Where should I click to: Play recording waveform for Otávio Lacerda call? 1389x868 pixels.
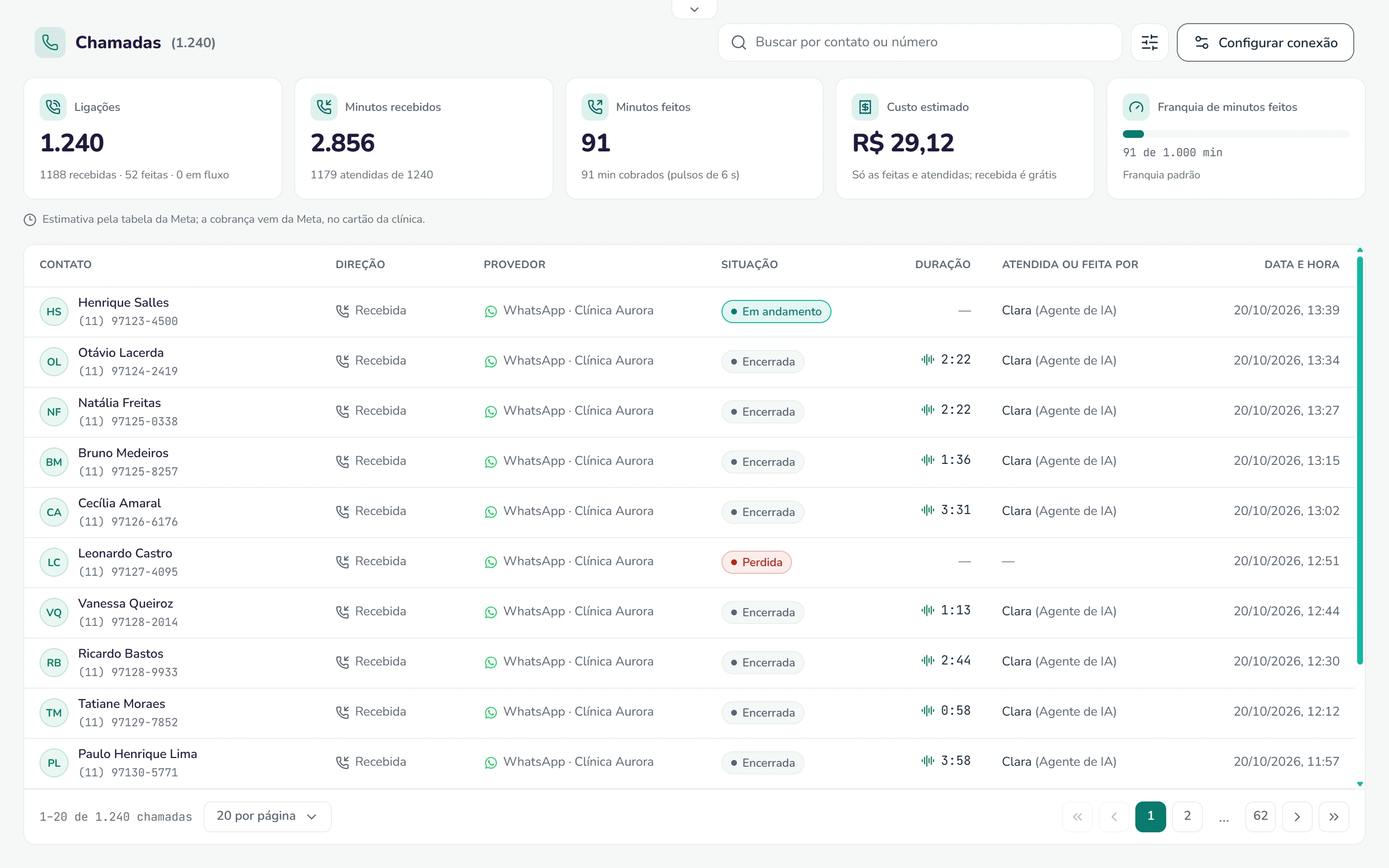pyautogui.click(x=927, y=360)
